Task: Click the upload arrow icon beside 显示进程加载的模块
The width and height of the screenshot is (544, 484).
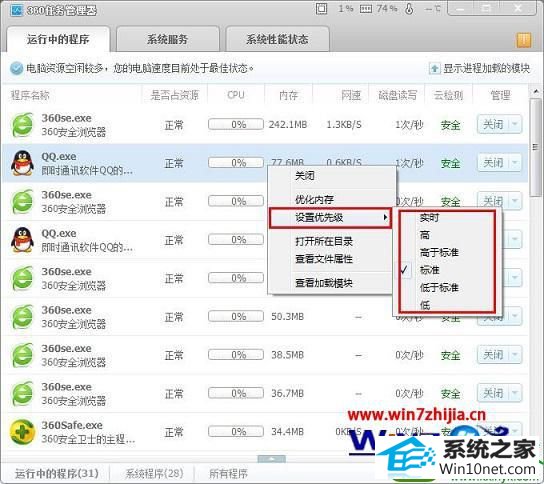Action: click(x=434, y=68)
